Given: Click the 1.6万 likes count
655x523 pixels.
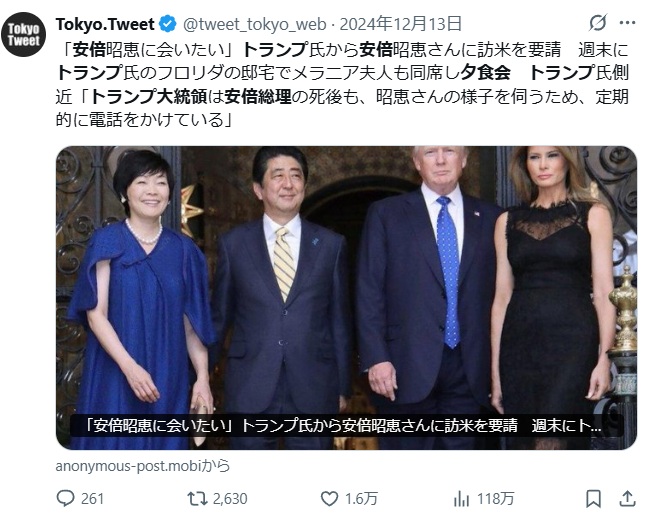Looking at the screenshot, I should point(361,498).
